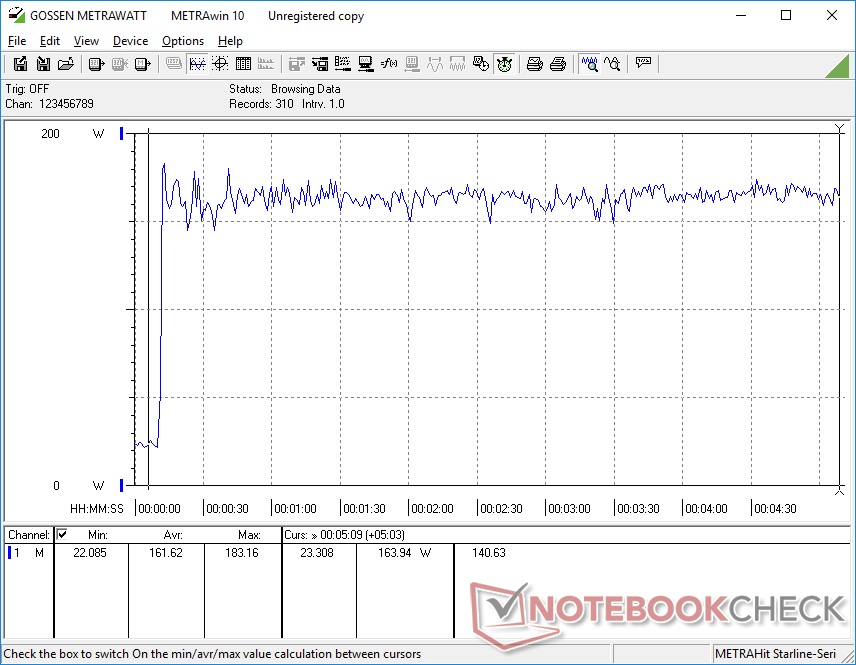The image size is (856, 665).
Task: Click the greyed bar chart view icon
Action: click(266, 64)
